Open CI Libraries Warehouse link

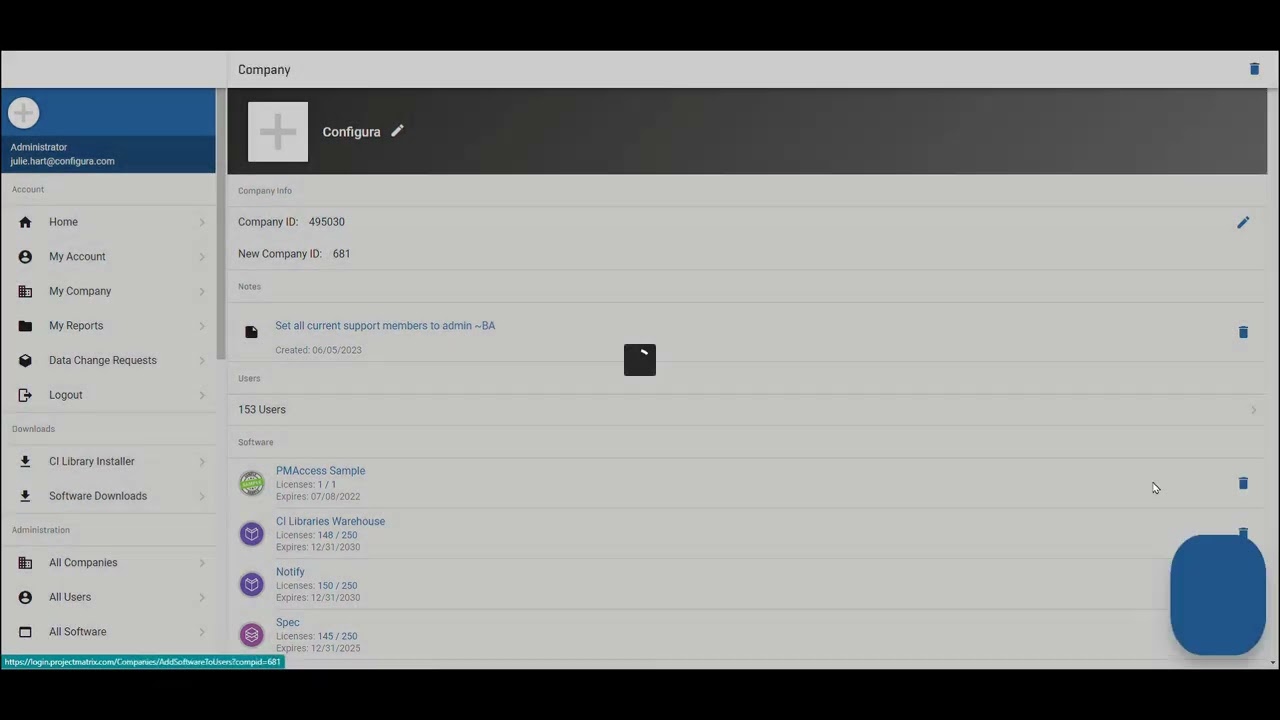330,521
